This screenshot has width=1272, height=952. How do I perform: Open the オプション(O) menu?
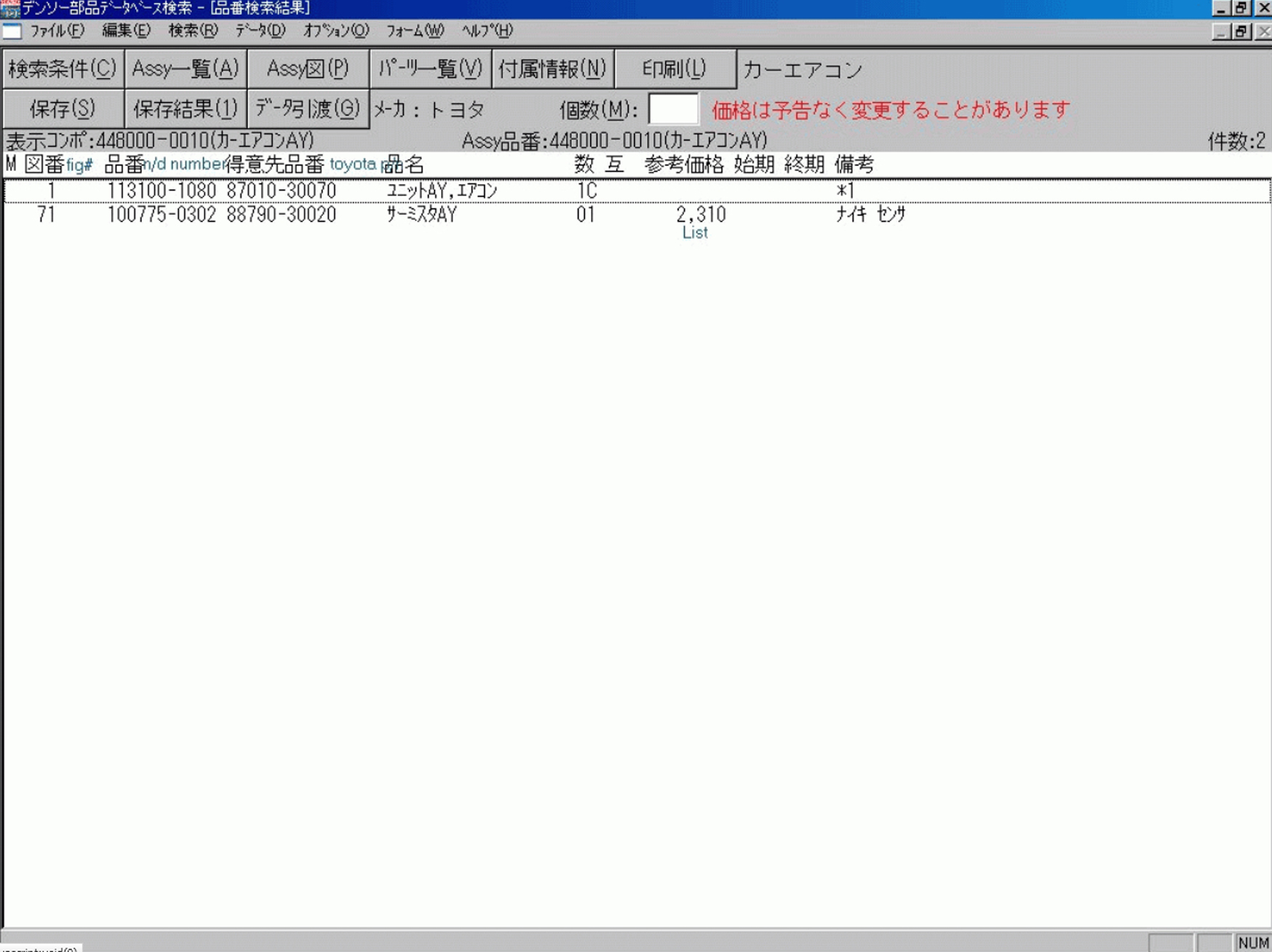click(x=335, y=31)
